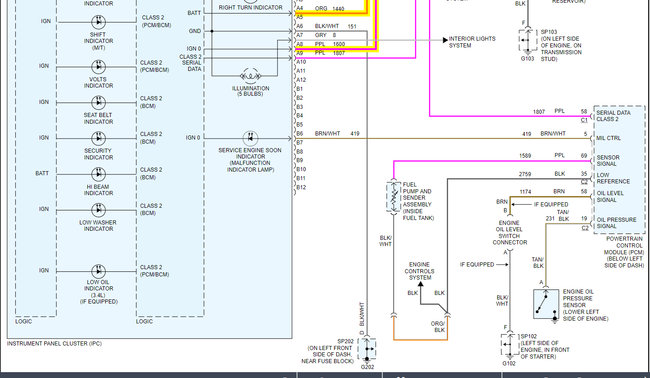Screen dimensions: 650x378
Task: Click the 'OIL LEVEL SIGNAL' label
Action: [610, 196]
